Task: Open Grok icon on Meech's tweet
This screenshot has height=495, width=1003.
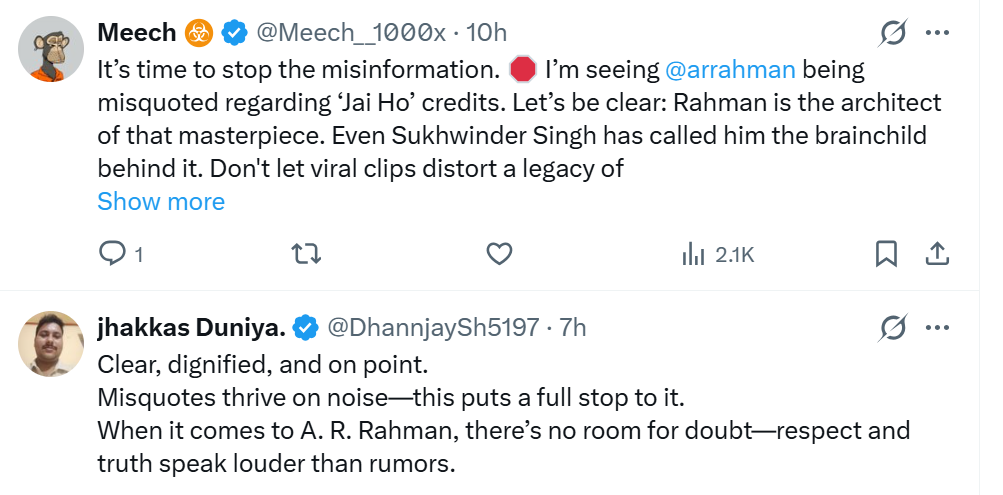Action: (893, 34)
